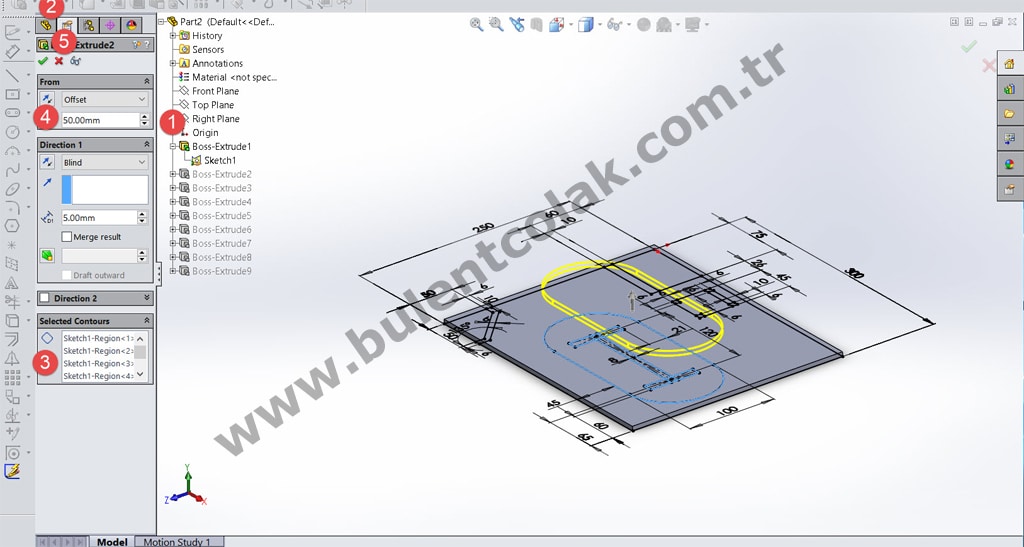Viewport: 1024px width, 547px height.
Task: Select the Sketch Fillet tool
Action: point(12,208)
